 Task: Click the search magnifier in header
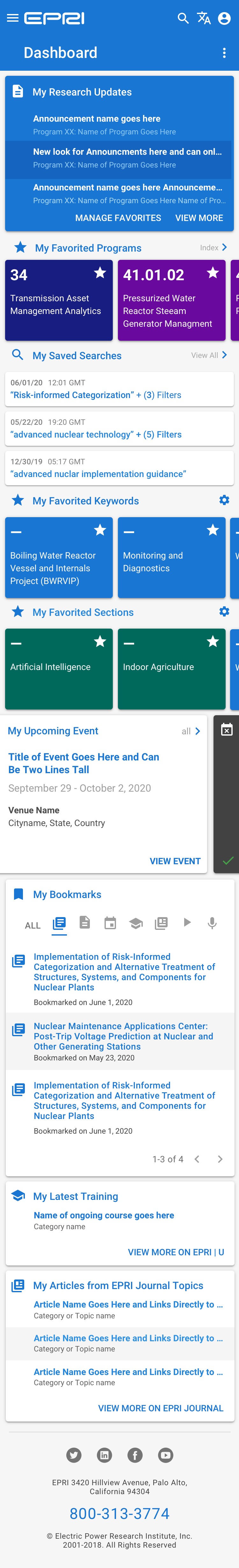[x=183, y=18]
